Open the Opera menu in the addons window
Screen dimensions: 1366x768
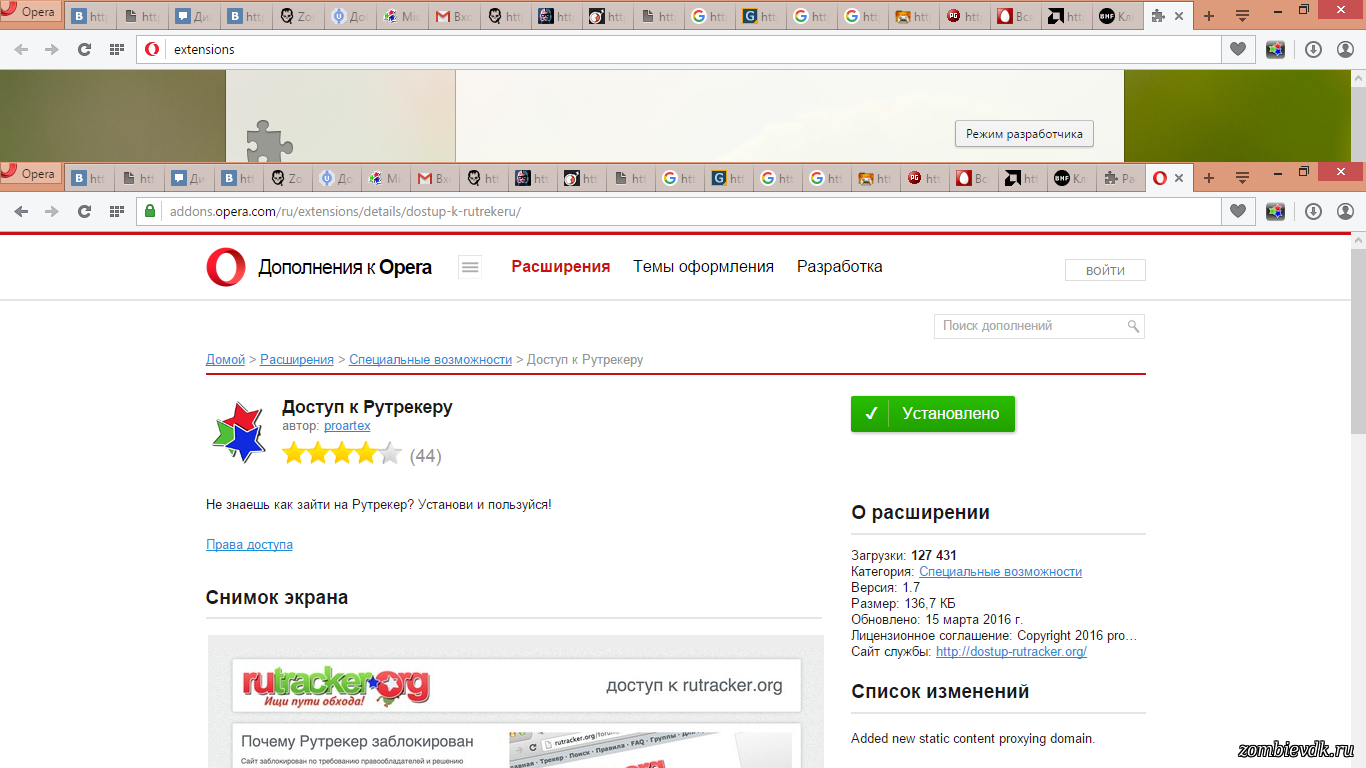coord(30,174)
